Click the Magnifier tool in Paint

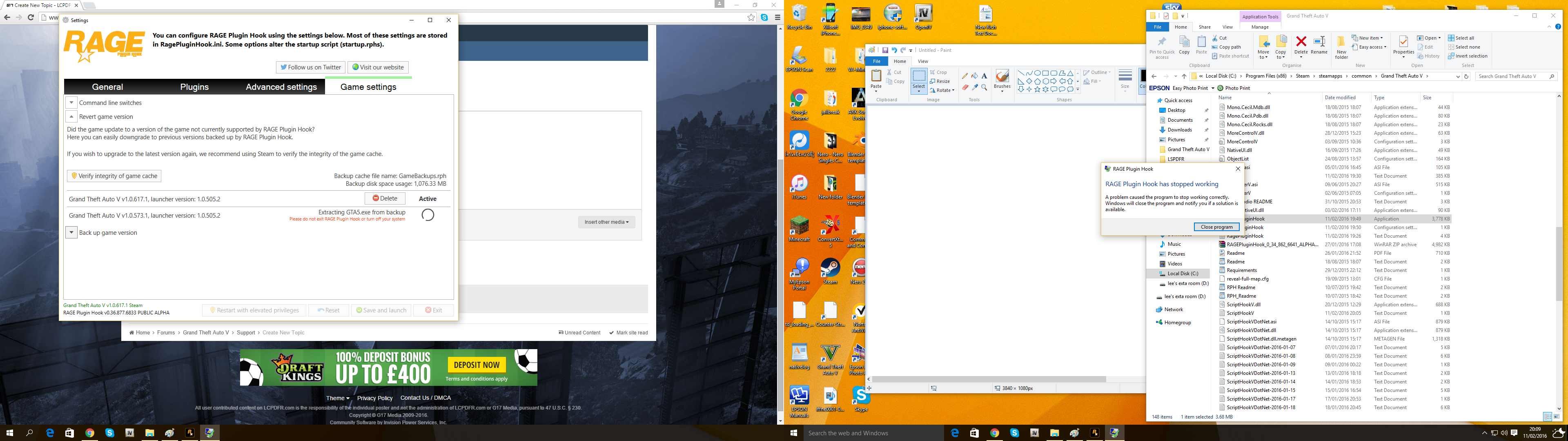click(x=984, y=87)
